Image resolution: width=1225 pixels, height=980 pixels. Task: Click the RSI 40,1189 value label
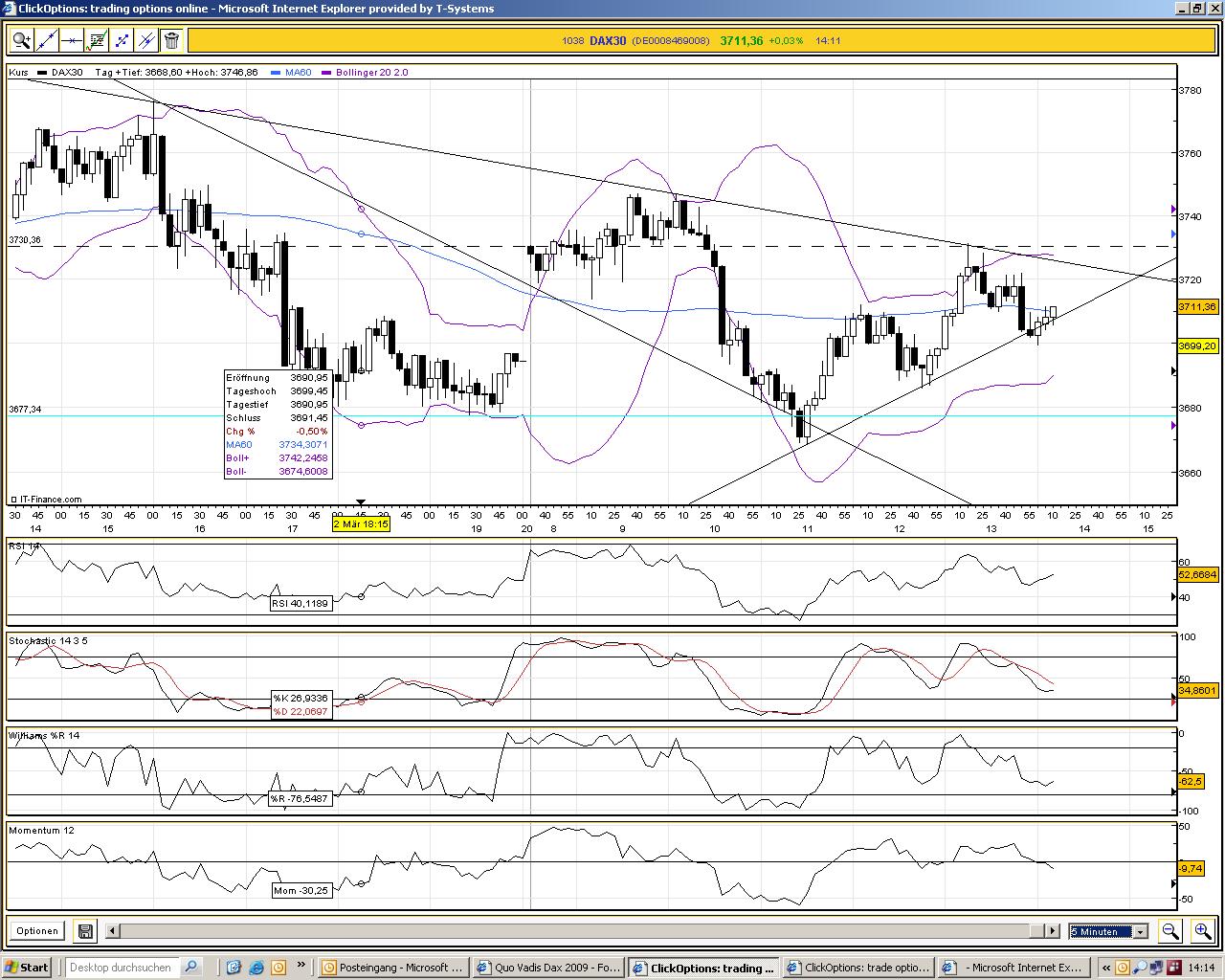[301, 603]
